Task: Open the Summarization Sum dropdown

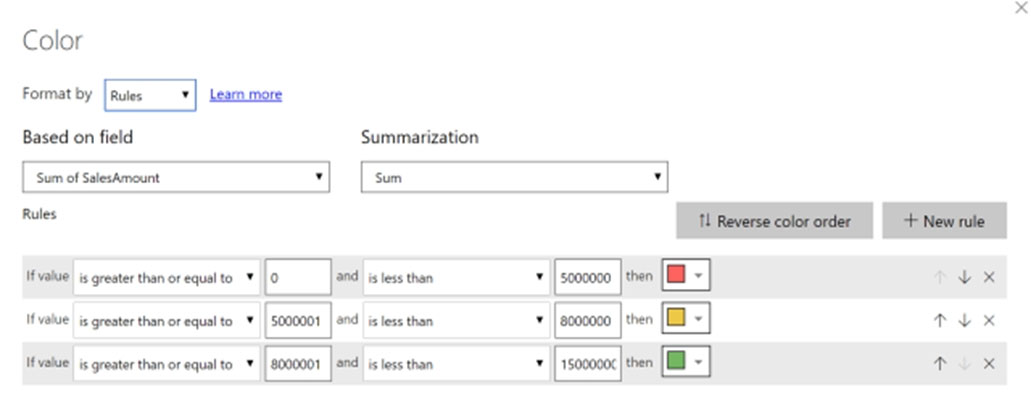Action: pos(514,177)
